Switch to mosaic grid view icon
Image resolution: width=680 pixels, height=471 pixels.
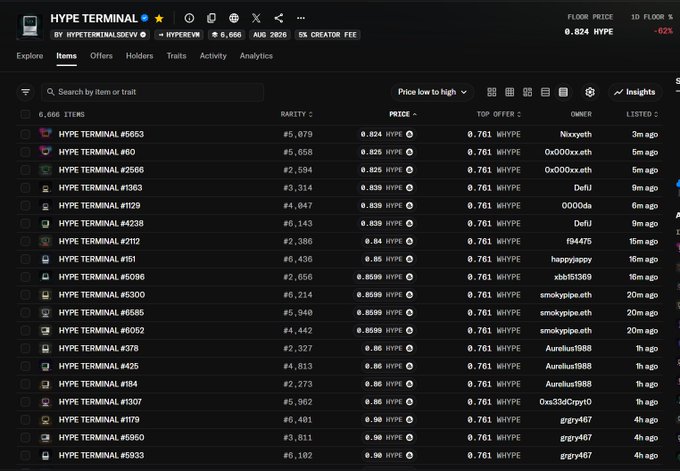(527, 92)
